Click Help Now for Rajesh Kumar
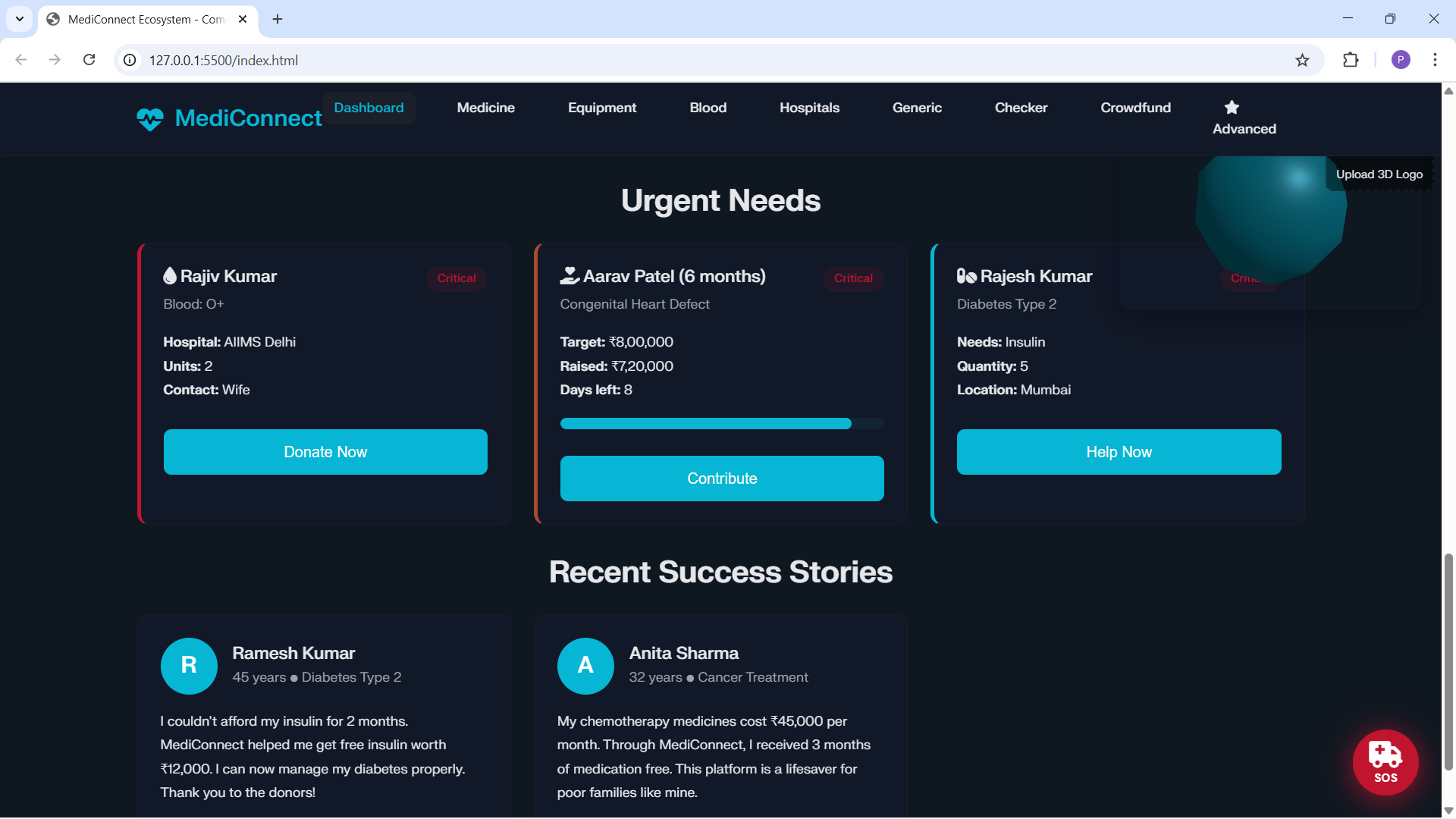The width and height of the screenshot is (1456, 819). point(1119,452)
